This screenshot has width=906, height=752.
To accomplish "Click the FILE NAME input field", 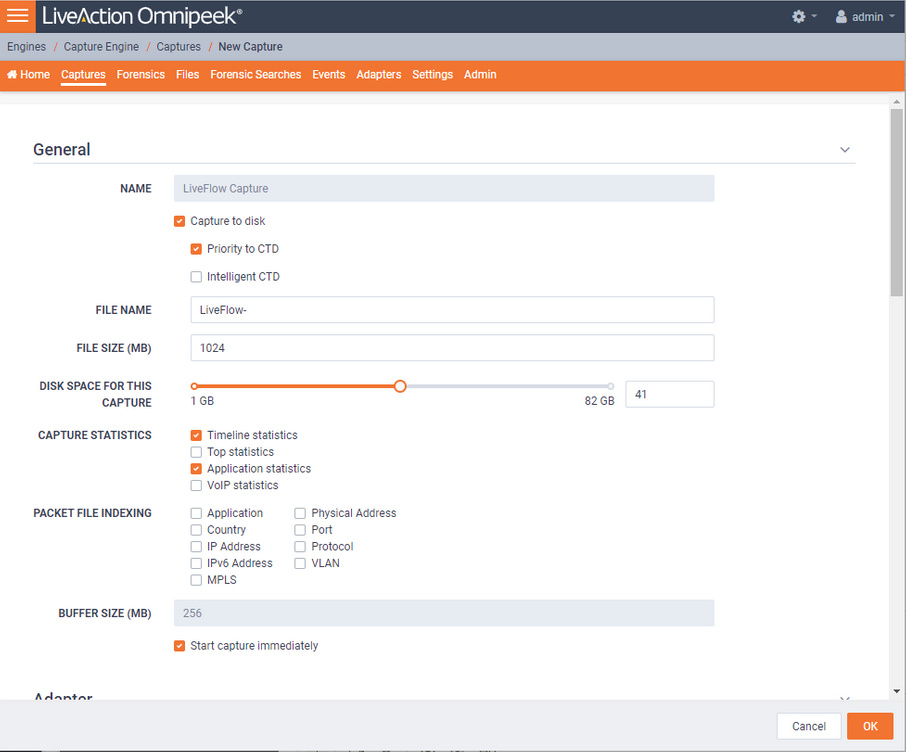I will point(452,310).
